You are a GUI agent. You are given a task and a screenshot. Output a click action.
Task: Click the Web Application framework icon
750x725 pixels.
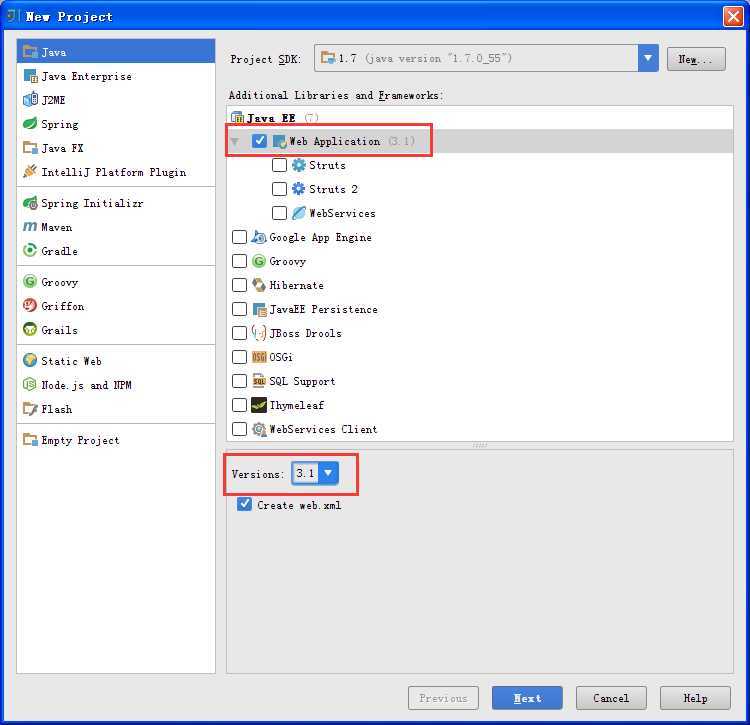coord(279,141)
